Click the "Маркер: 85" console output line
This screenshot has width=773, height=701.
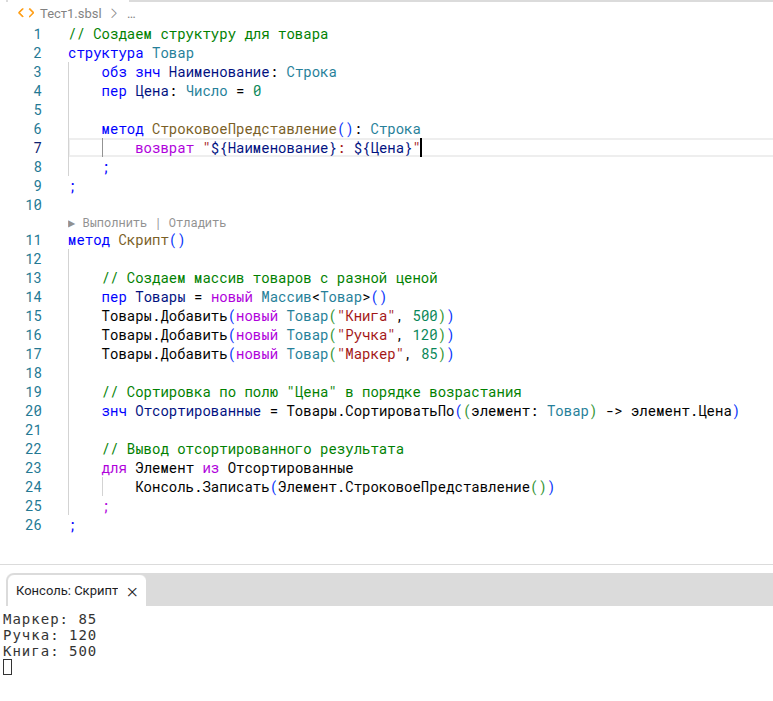coord(50,619)
